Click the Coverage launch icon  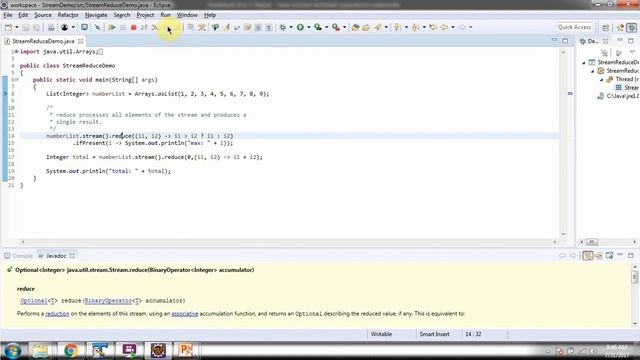click(318, 27)
